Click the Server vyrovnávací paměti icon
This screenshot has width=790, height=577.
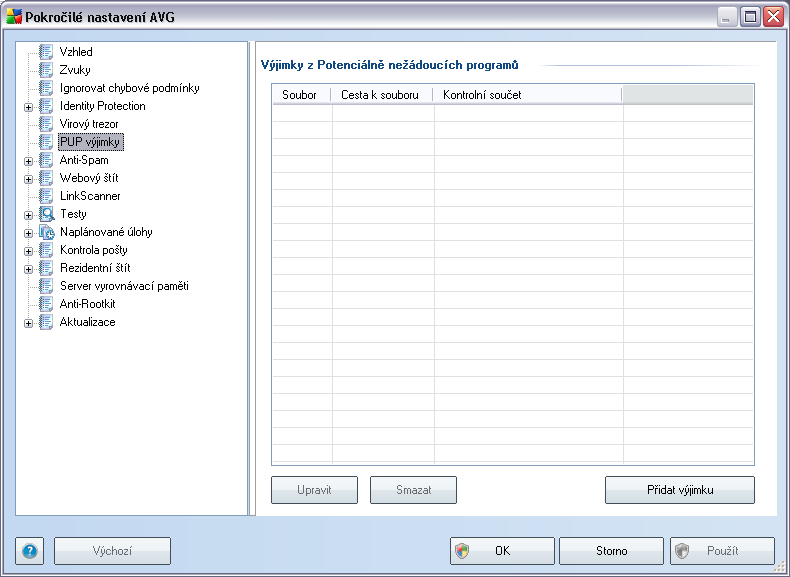pyautogui.click(x=46, y=286)
